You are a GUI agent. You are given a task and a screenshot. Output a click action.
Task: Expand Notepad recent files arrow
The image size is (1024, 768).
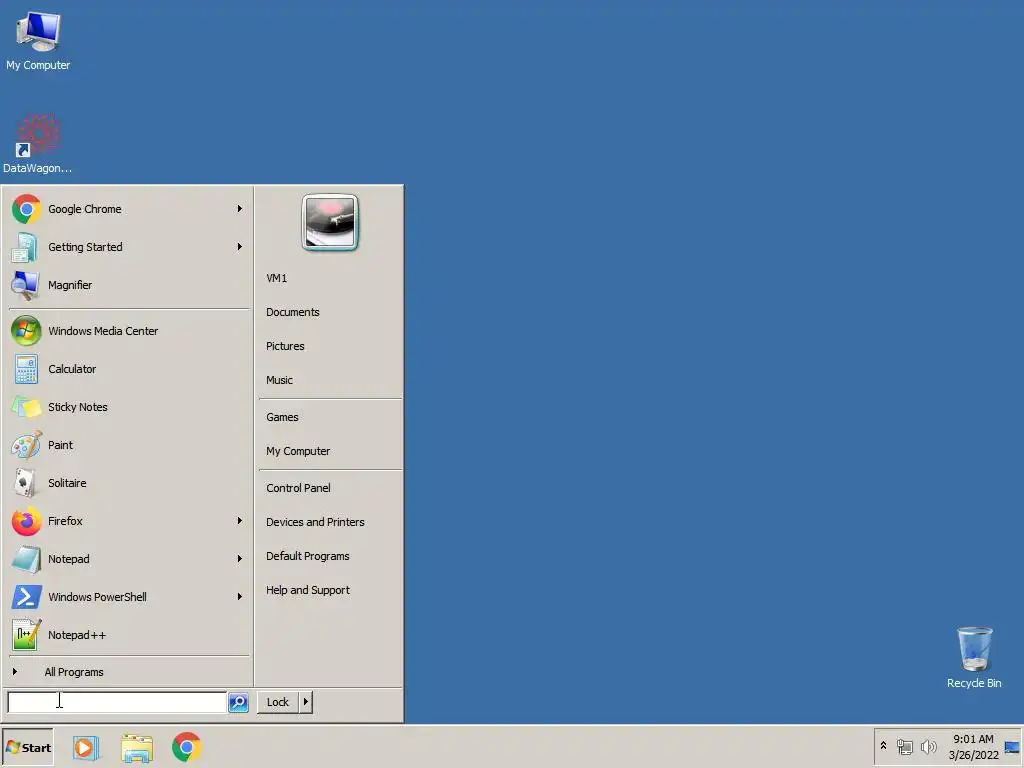pos(240,559)
